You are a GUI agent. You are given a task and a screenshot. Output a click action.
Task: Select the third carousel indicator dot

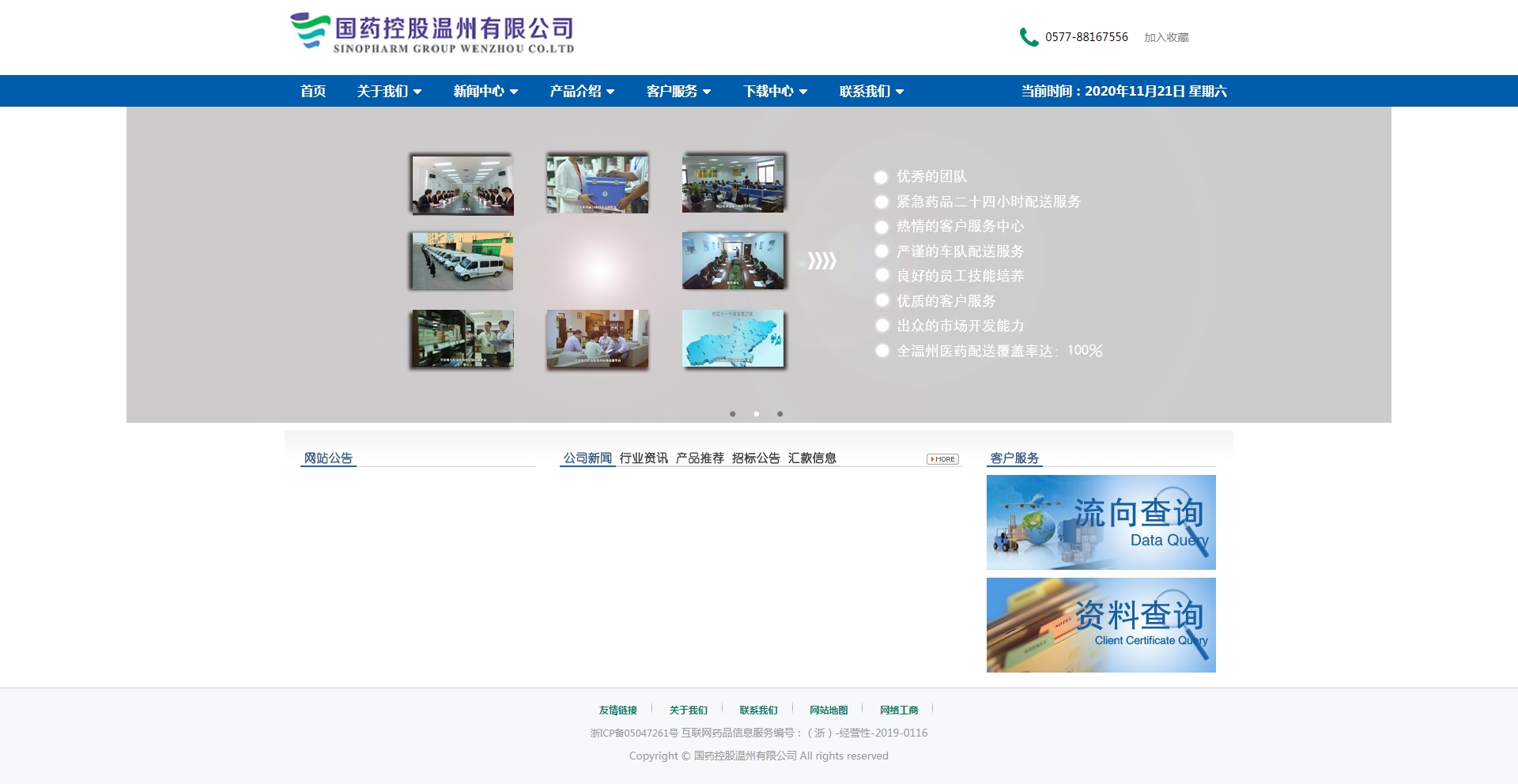coord(780,413)
